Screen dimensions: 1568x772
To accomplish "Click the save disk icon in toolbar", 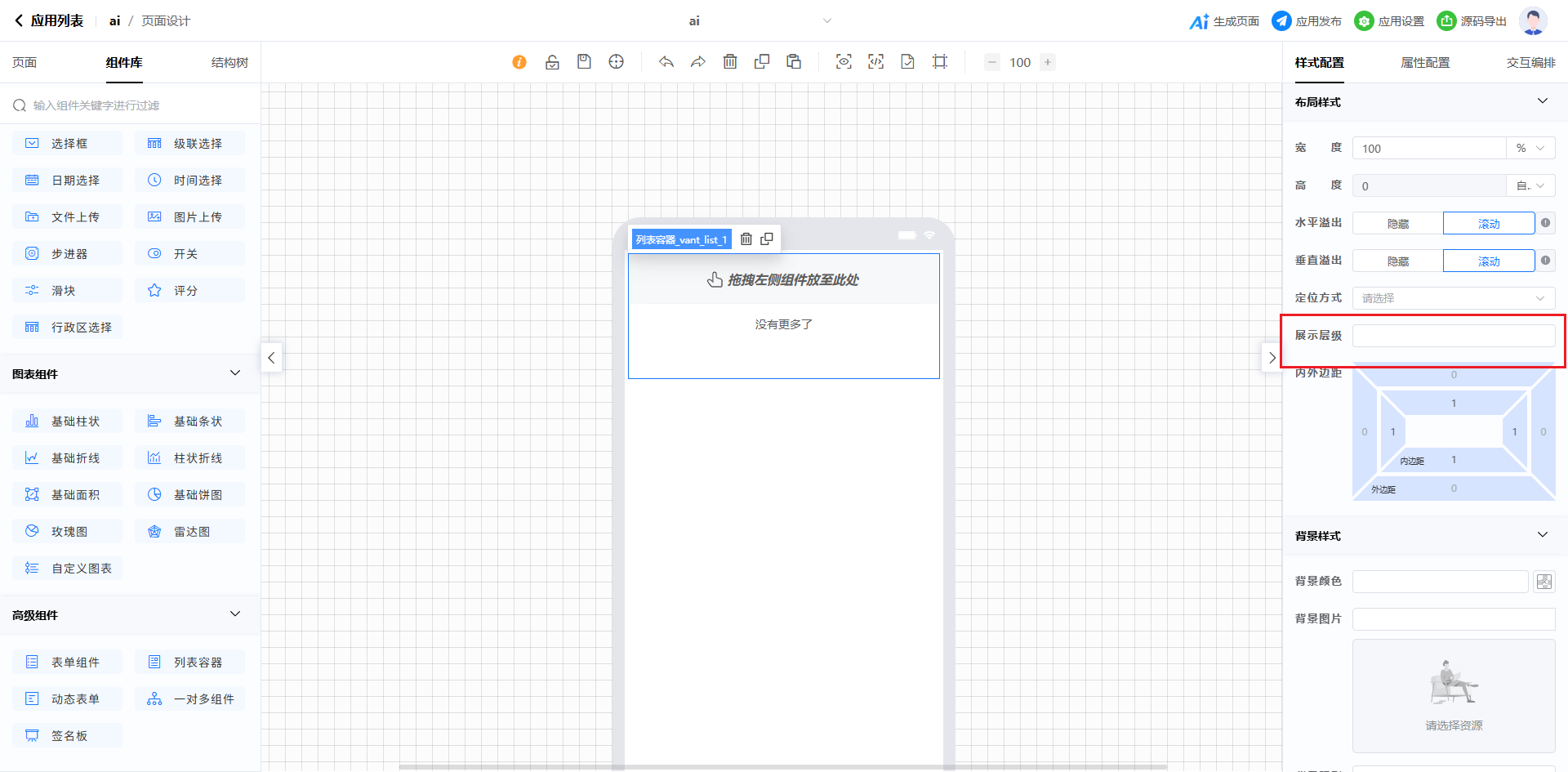I will [584, 62].
